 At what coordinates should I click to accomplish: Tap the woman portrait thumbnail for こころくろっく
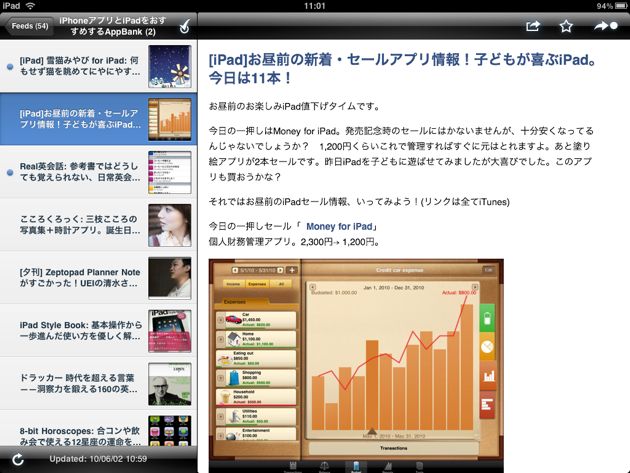tap(170, 225)
